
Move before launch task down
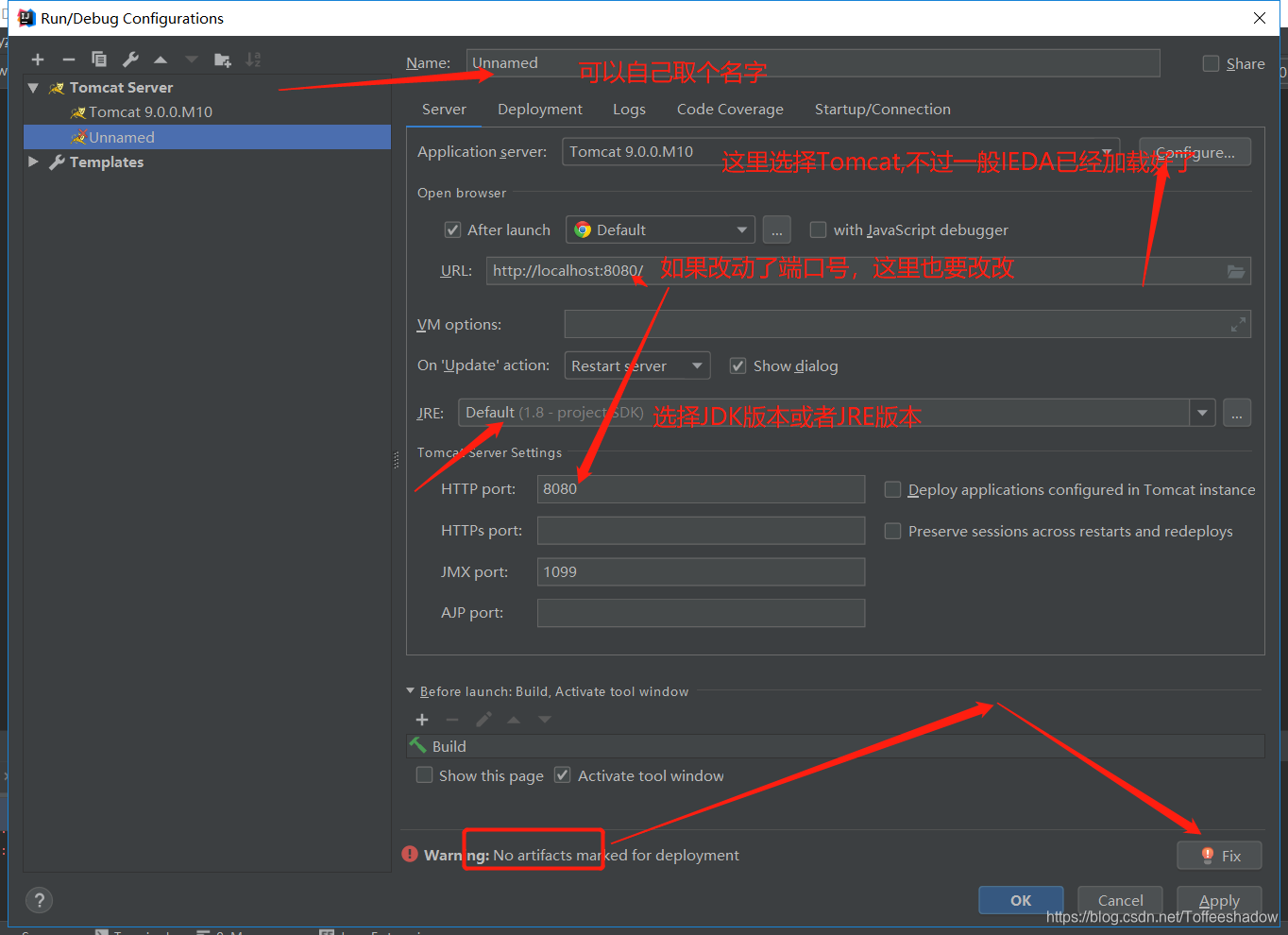pos(545,720)
